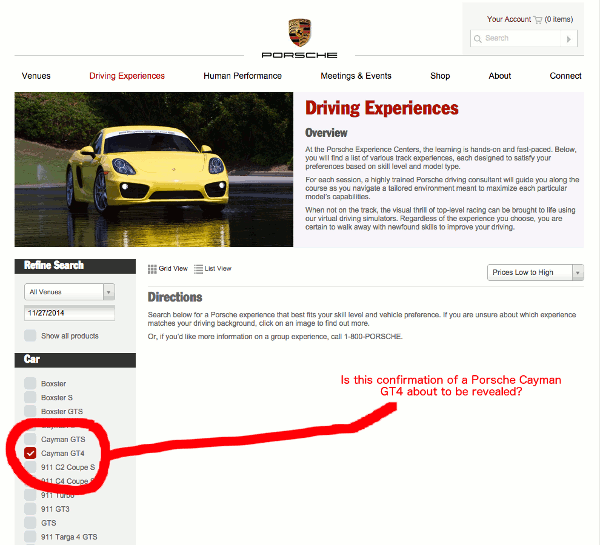Click the red Driving Experiences page title
Screen dimensions: 600x545
(x=382, y=108)
